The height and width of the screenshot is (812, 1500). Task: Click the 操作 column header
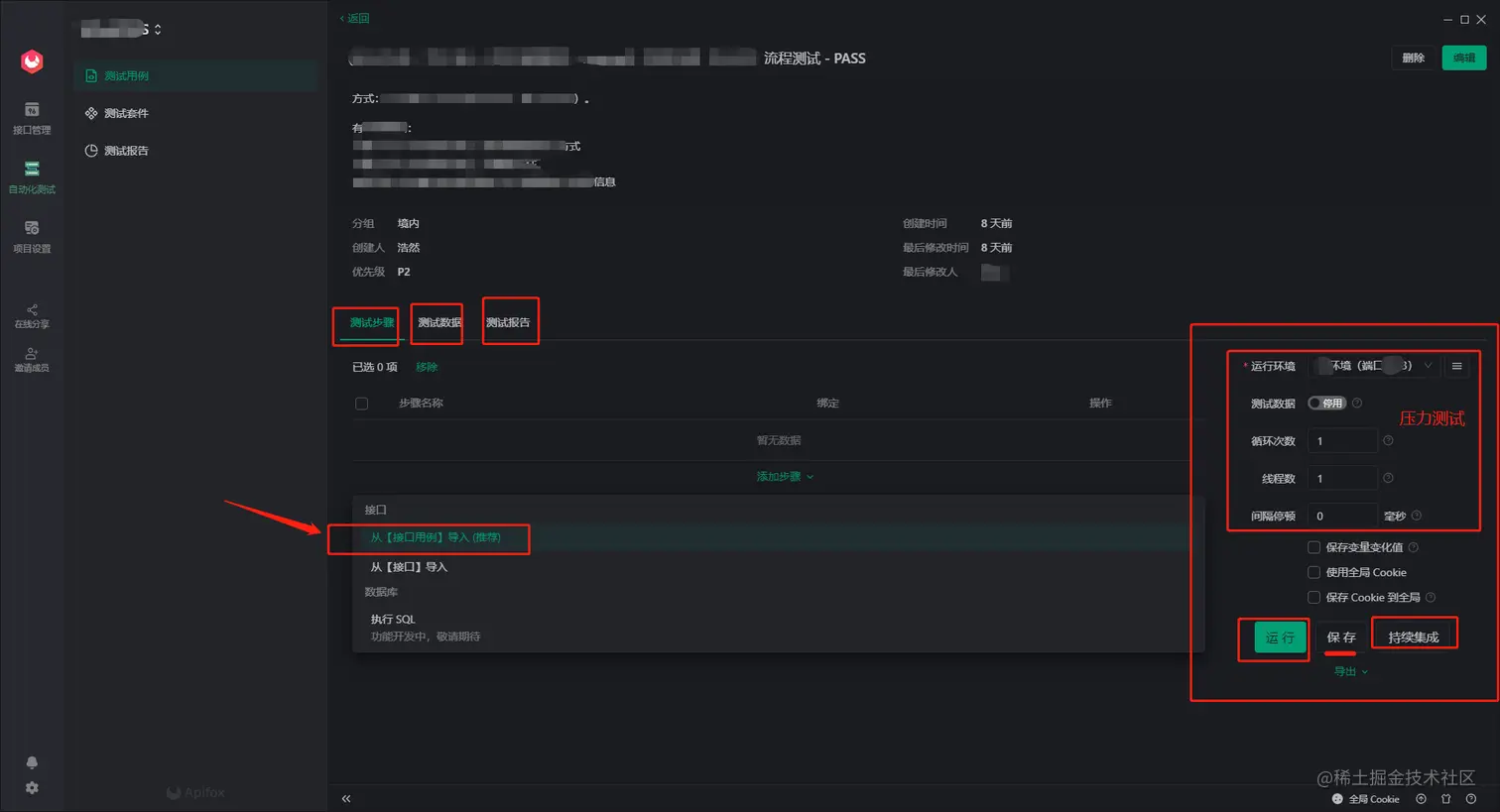pos(1100,404)
